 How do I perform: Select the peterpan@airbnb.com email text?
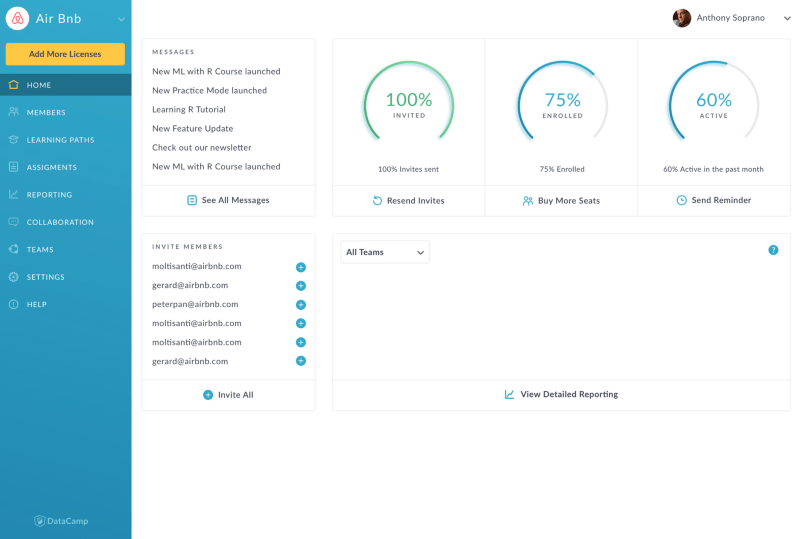195,304
